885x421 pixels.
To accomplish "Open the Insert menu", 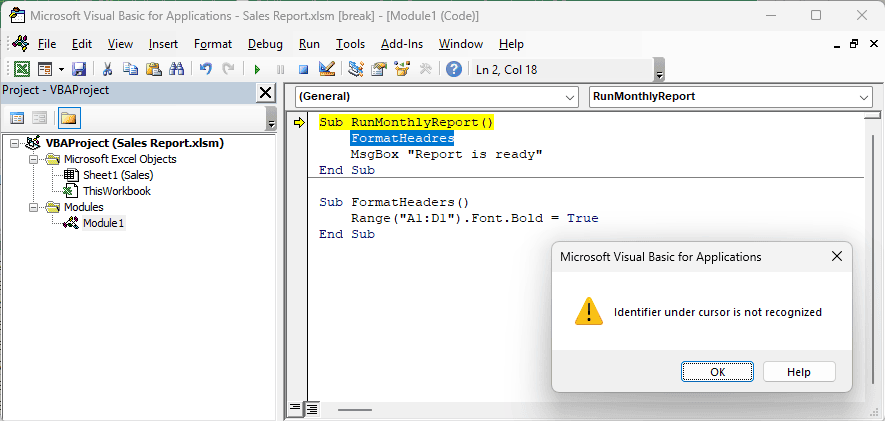I will [163, 44].
